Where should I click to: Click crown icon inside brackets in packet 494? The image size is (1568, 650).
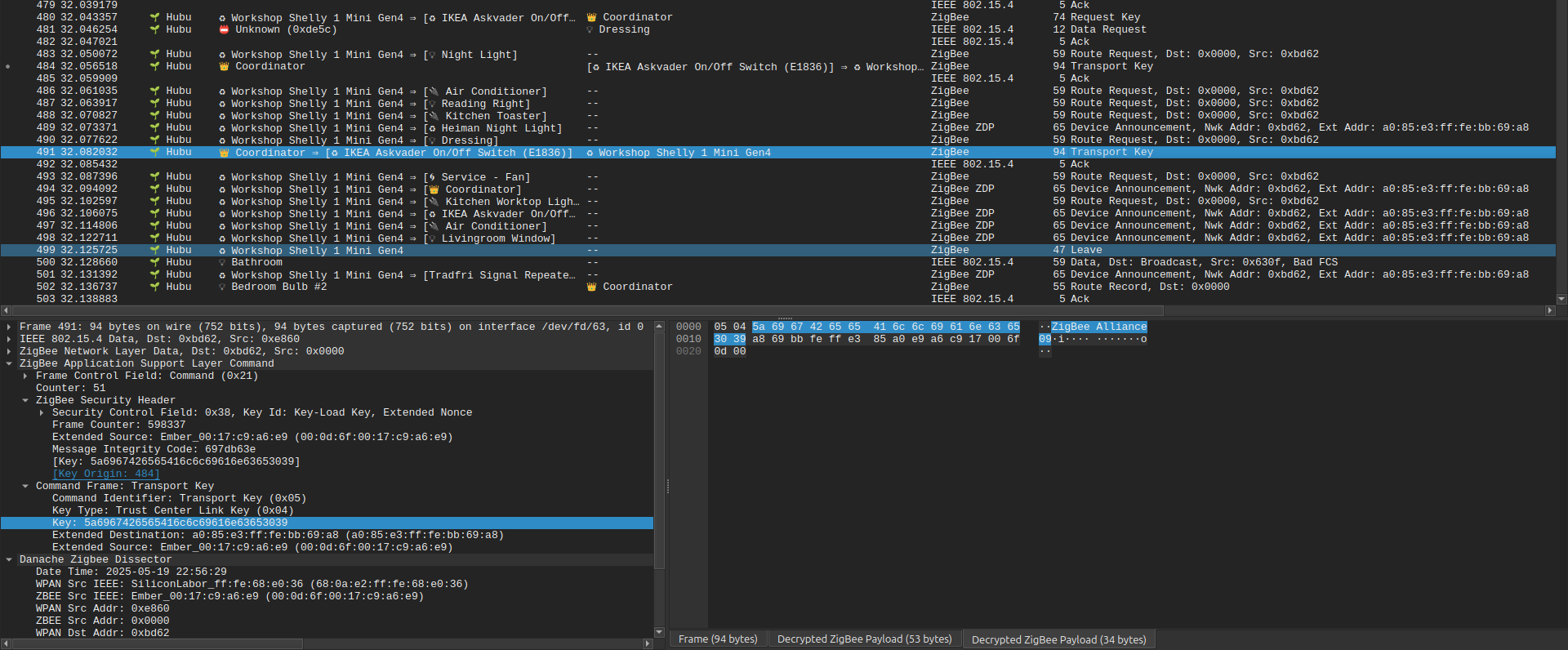tap(434, 189)
